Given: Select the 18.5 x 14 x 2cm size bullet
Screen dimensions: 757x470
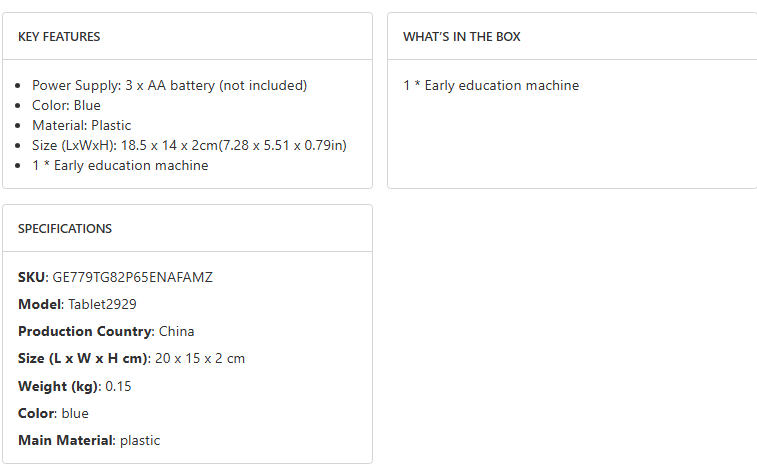Looking at the screenshot, I should coord(189,146).
